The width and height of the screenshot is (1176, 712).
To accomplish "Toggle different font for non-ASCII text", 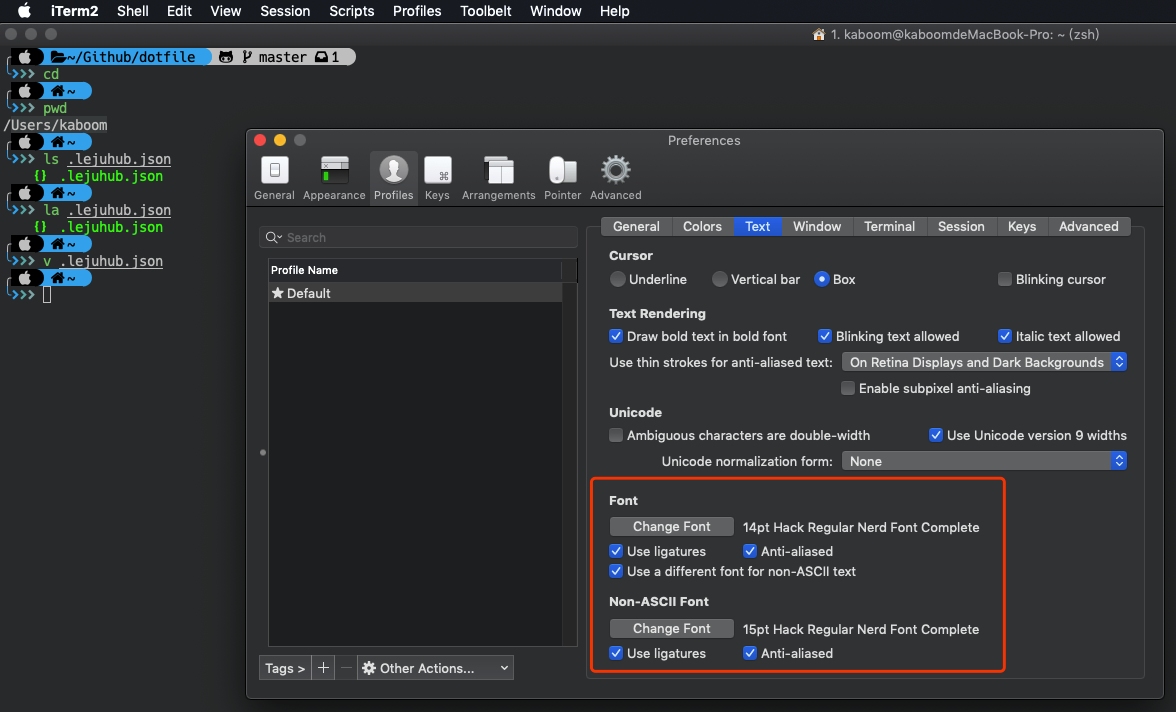I will click(616, 571).
